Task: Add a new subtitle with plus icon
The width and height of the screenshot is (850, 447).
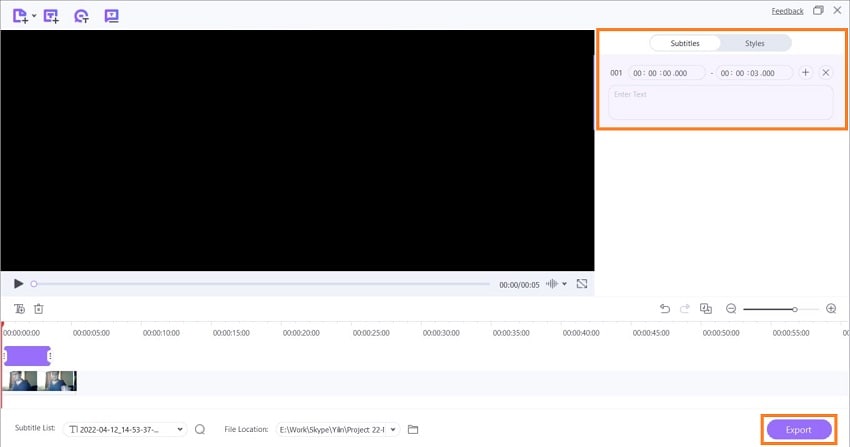Action: (x=806, y=73)
